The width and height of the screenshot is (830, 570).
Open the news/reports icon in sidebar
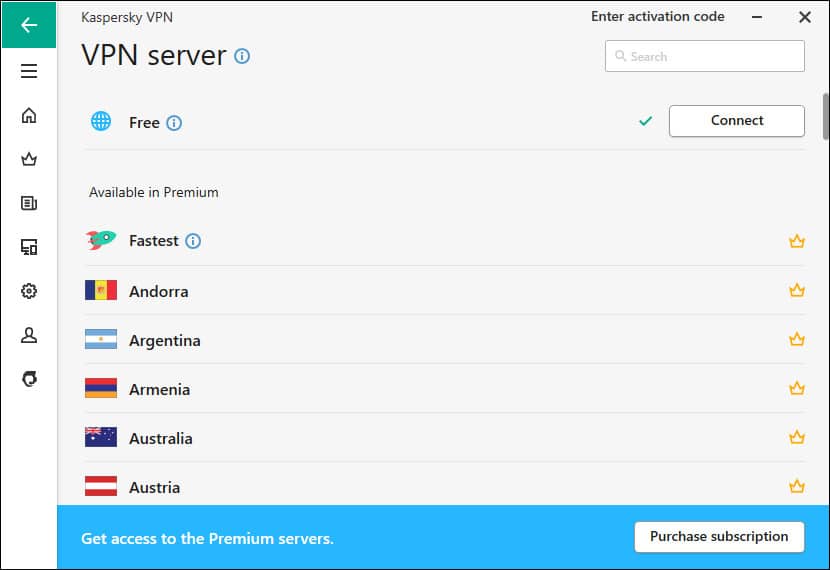coord(29,203)
